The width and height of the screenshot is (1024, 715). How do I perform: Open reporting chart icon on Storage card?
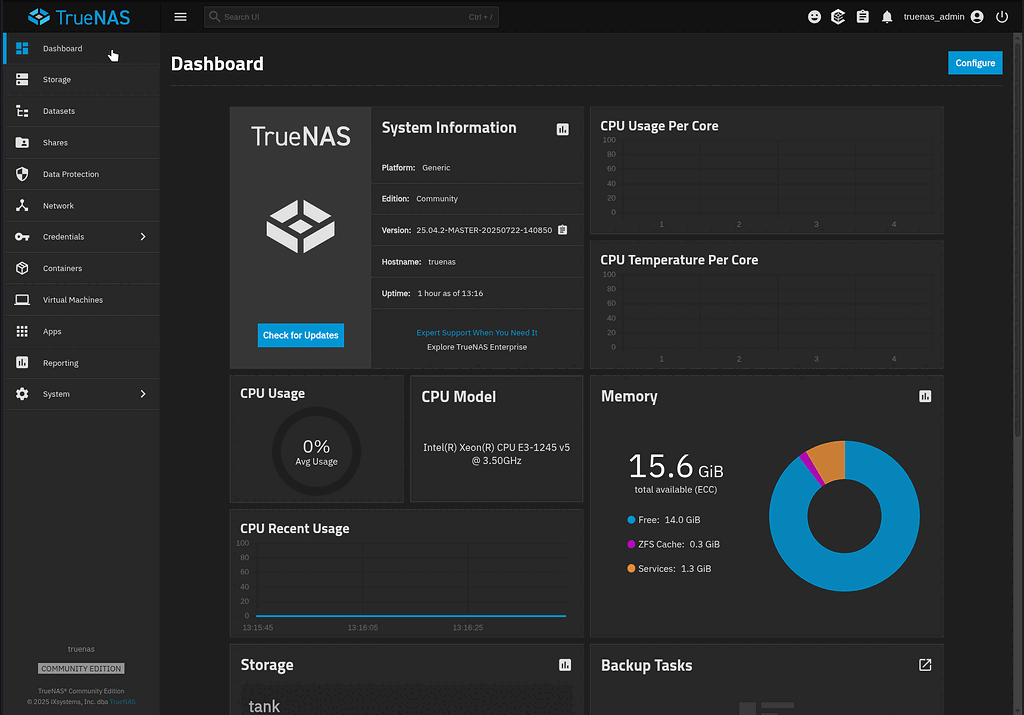[564, 664]
